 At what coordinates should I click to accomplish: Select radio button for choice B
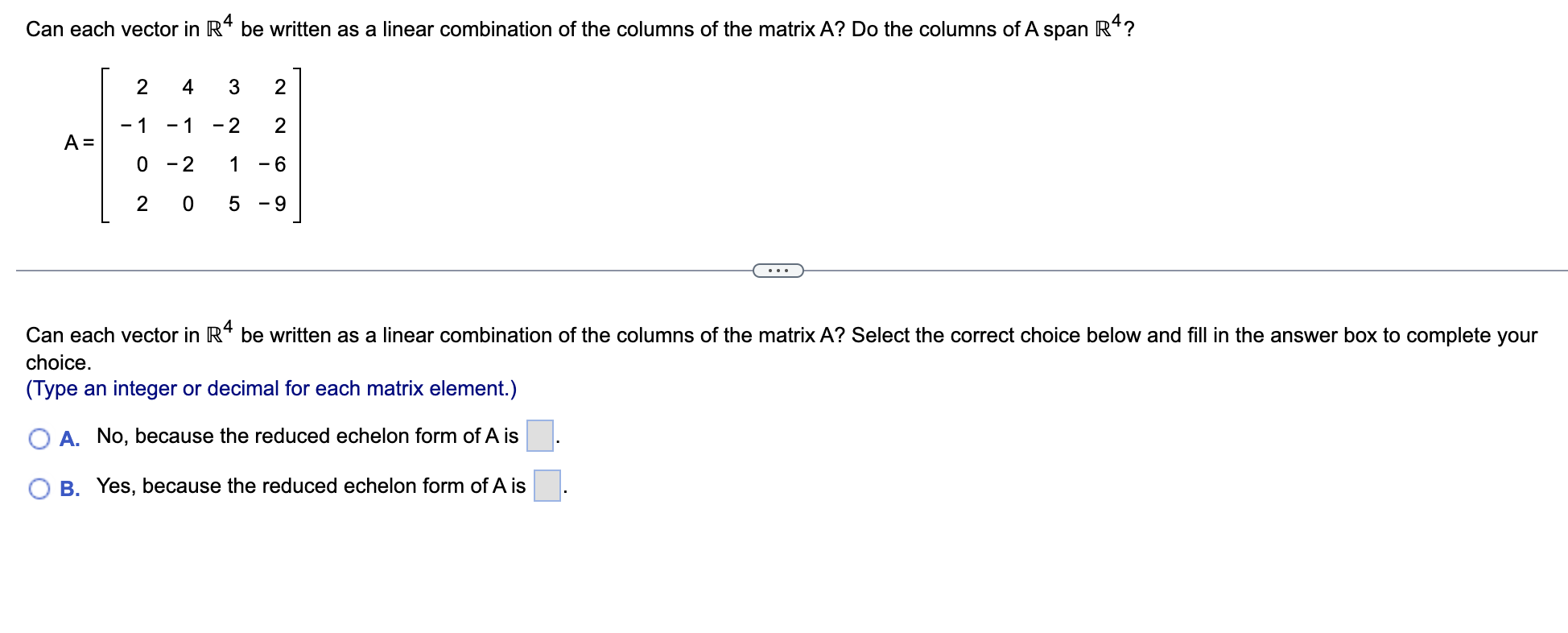point(38,487)
